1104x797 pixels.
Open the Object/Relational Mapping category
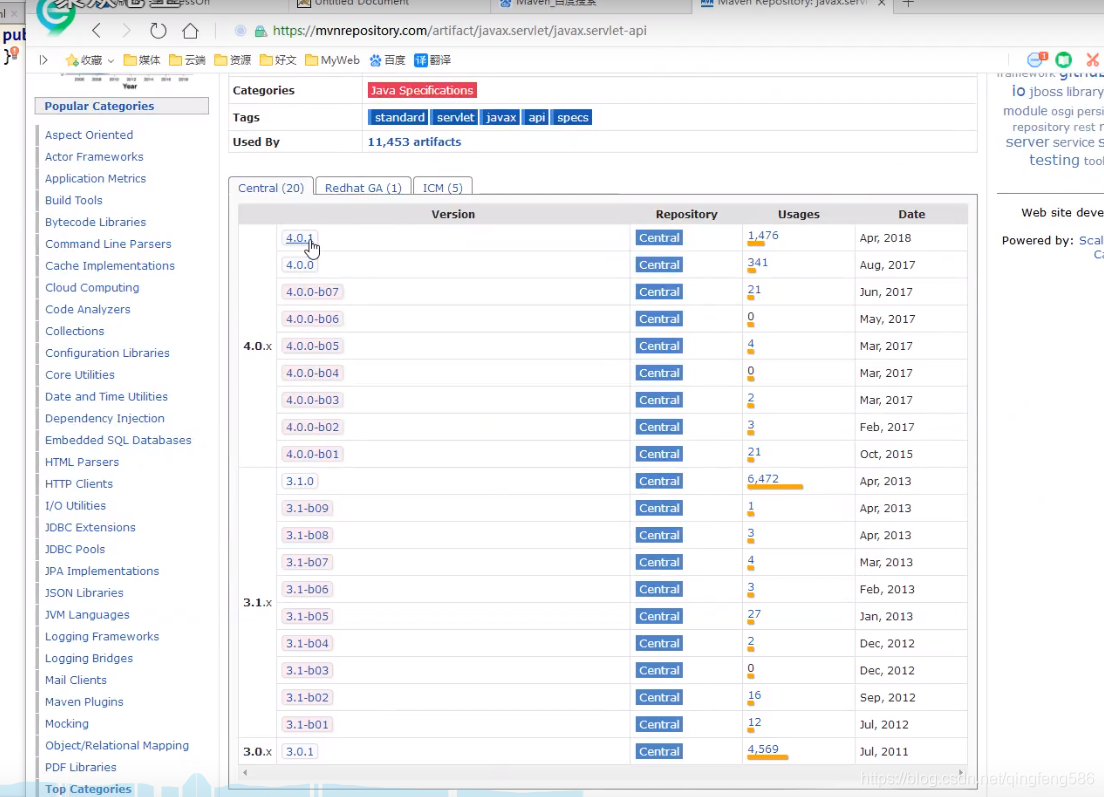(x=117, y=746)
